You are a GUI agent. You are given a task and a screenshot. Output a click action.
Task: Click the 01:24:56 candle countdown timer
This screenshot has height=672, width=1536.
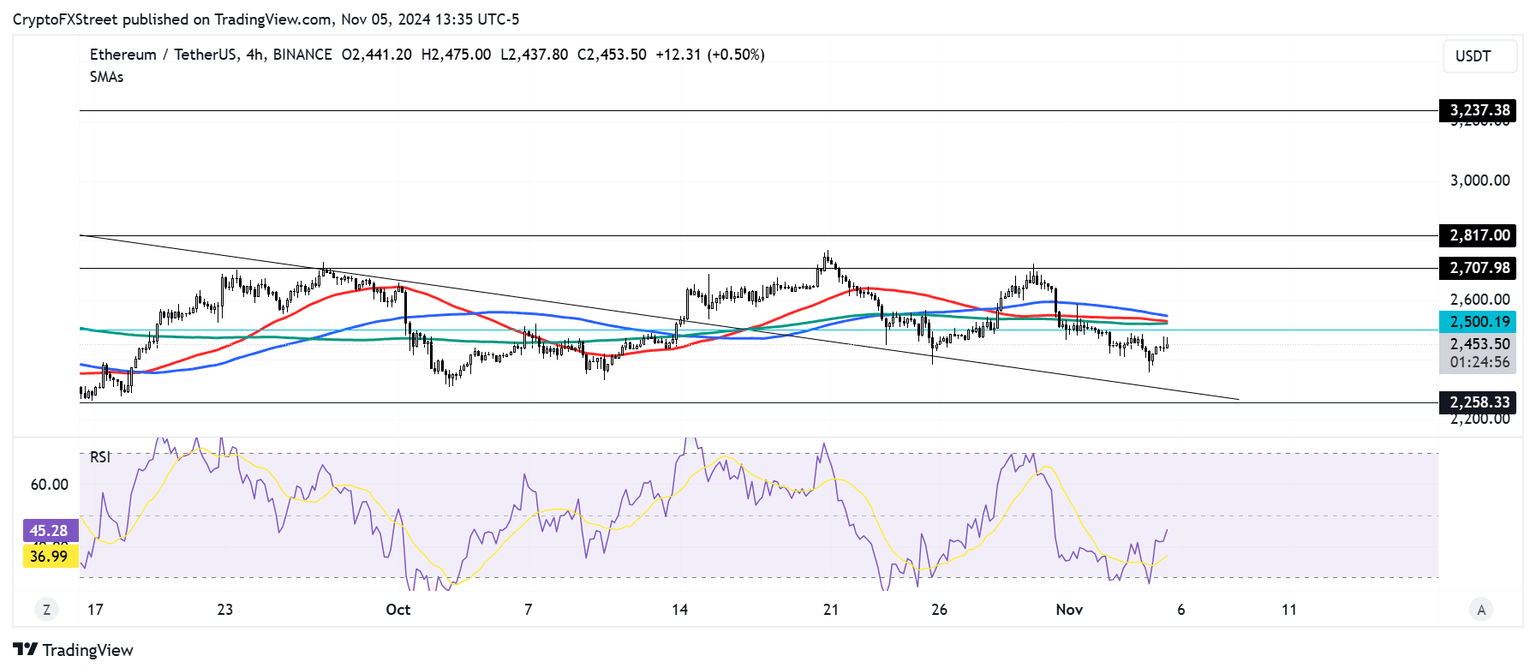coord(1478,363)
